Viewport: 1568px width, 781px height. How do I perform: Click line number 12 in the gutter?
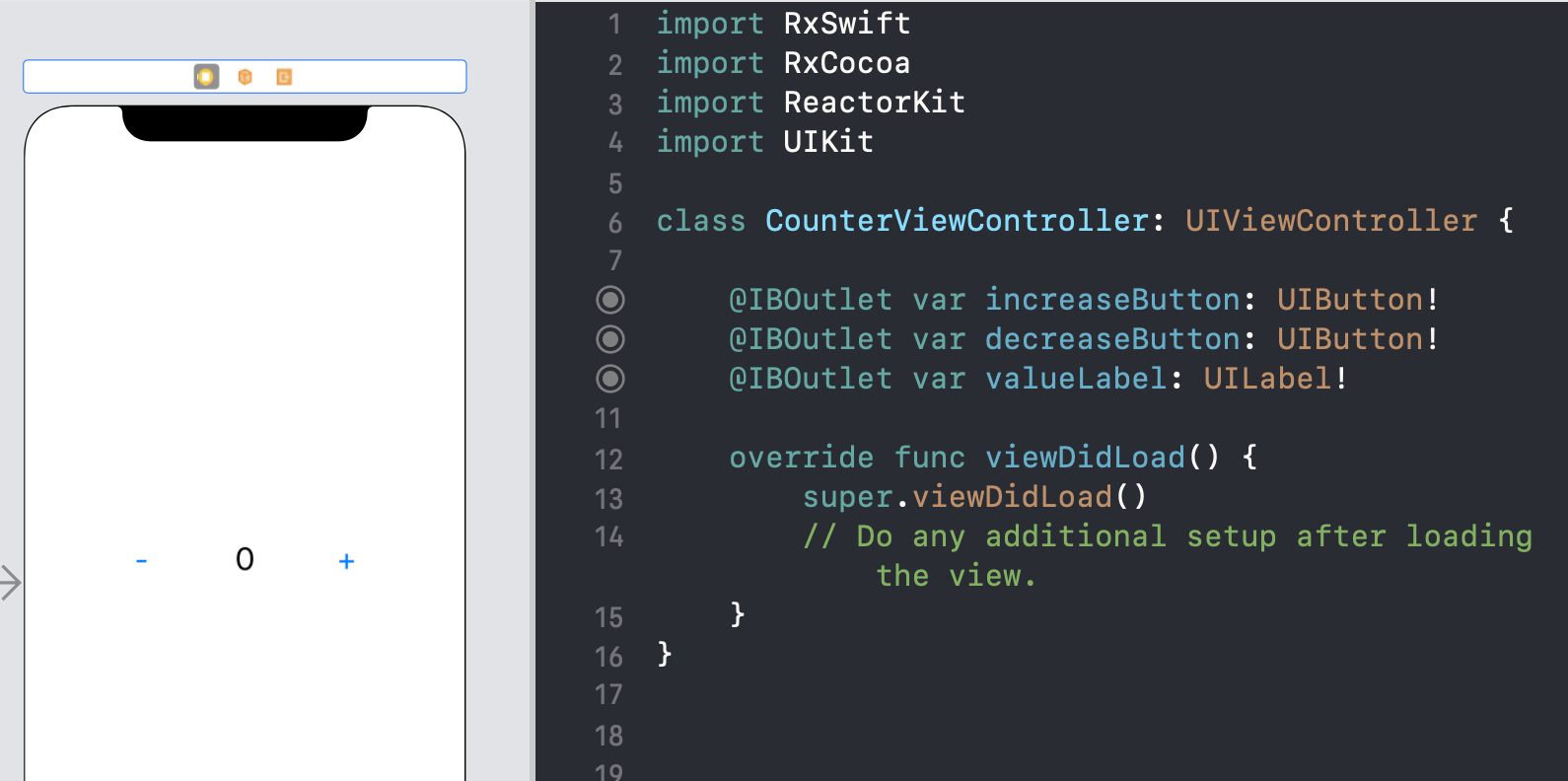coord(609,460)
